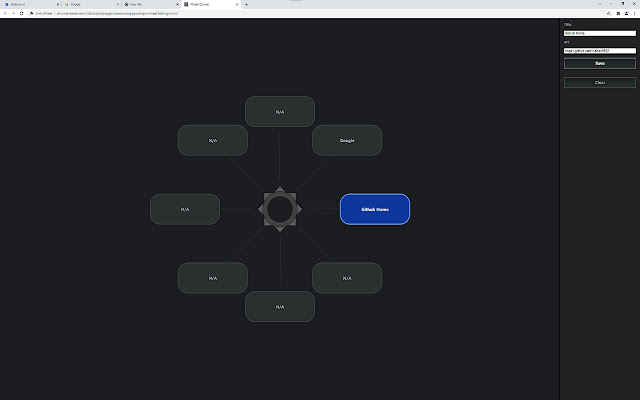The height and width of the screenshot is (400, 640).
Task: Open the browser profile icon
Action: (x=627, y=13)
